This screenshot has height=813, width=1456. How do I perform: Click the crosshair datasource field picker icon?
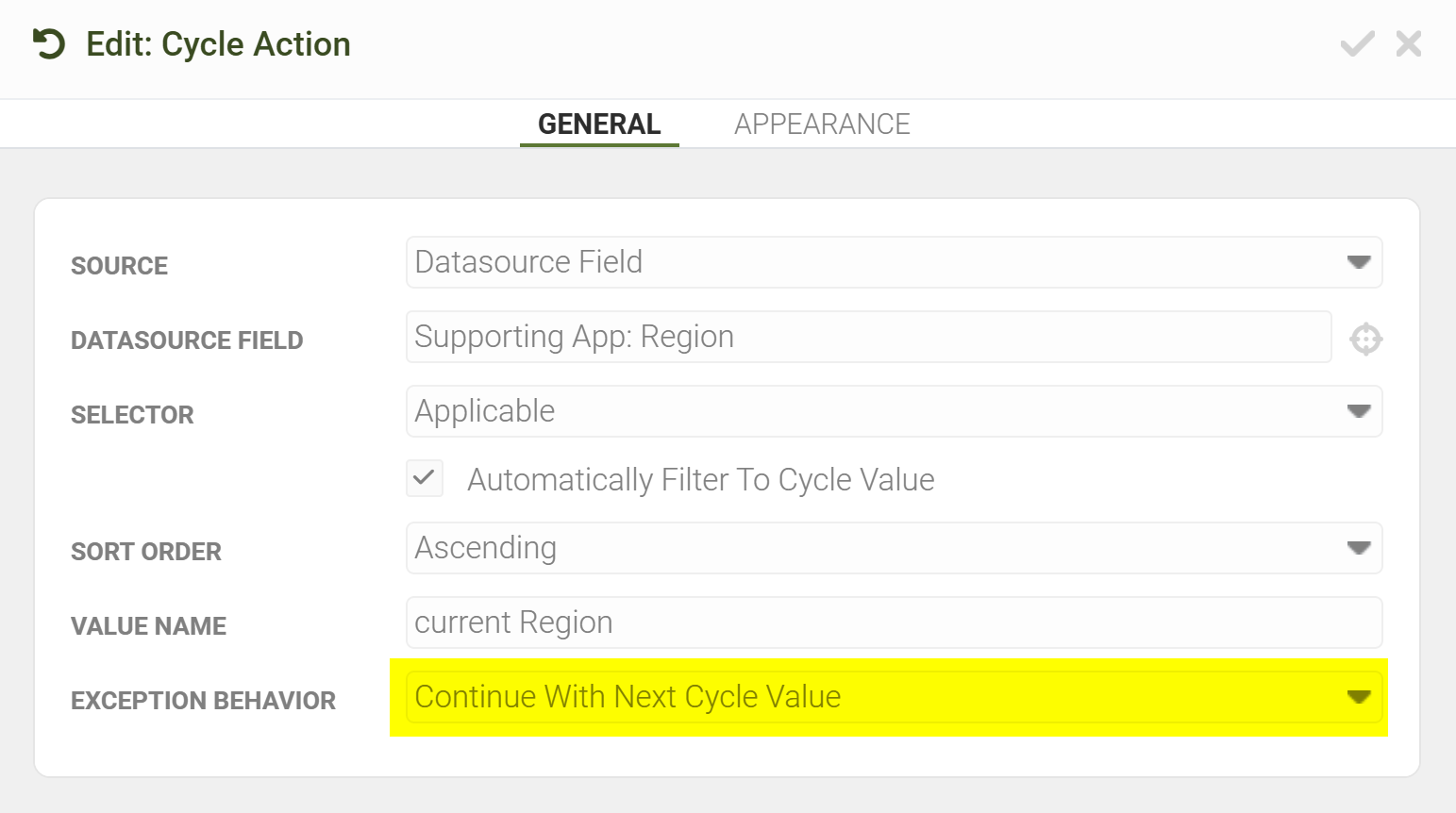point(1365,339)
